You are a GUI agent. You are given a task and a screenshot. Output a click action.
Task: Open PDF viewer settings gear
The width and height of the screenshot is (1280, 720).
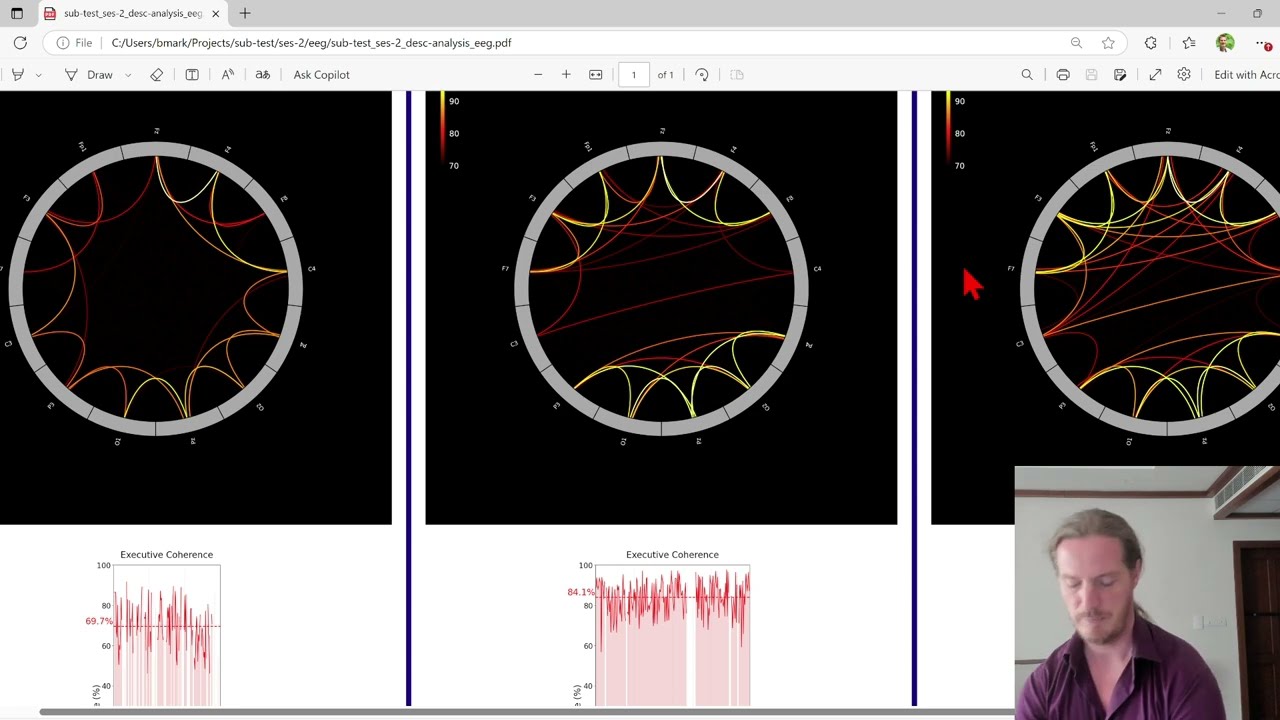pos(1184,75)
